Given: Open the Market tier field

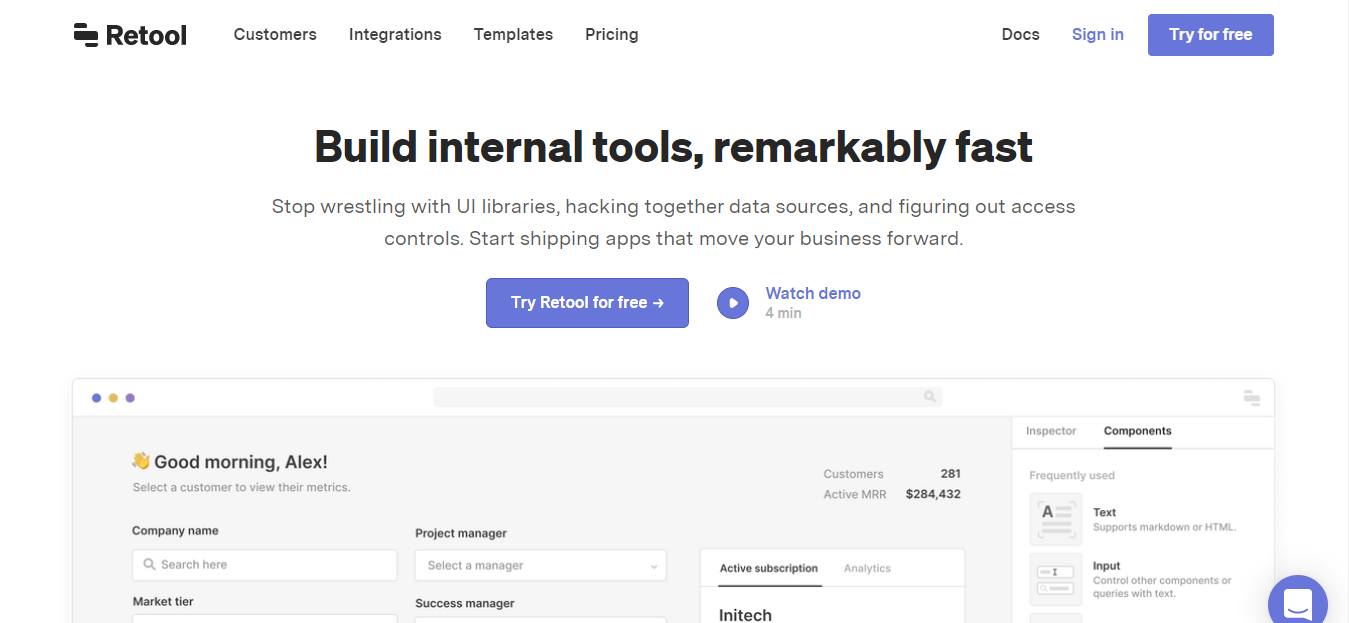Looking at the screenshot, I should click(264, 620).
